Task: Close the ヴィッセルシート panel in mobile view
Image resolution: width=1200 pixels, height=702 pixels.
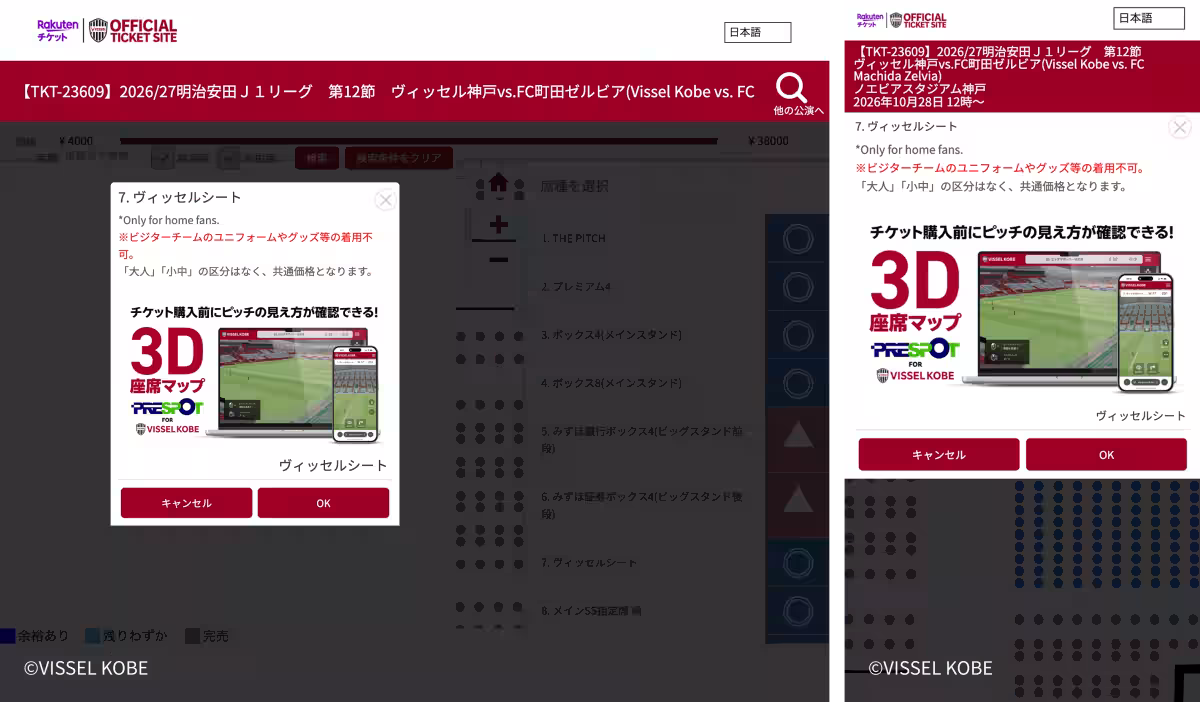Action: click(x=1180, y=128)
